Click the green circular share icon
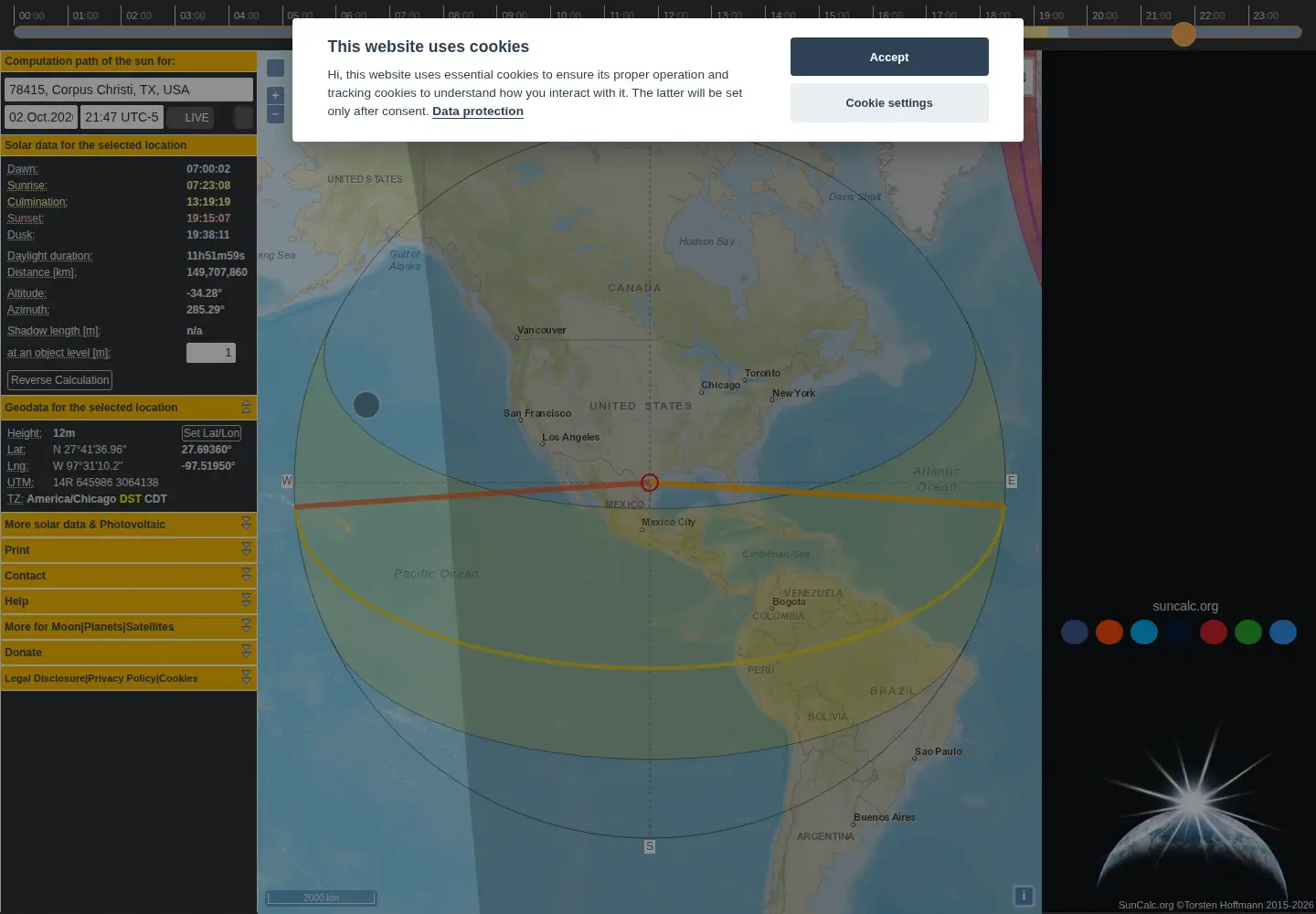The image size is (1316, 914). (1248, 632)
